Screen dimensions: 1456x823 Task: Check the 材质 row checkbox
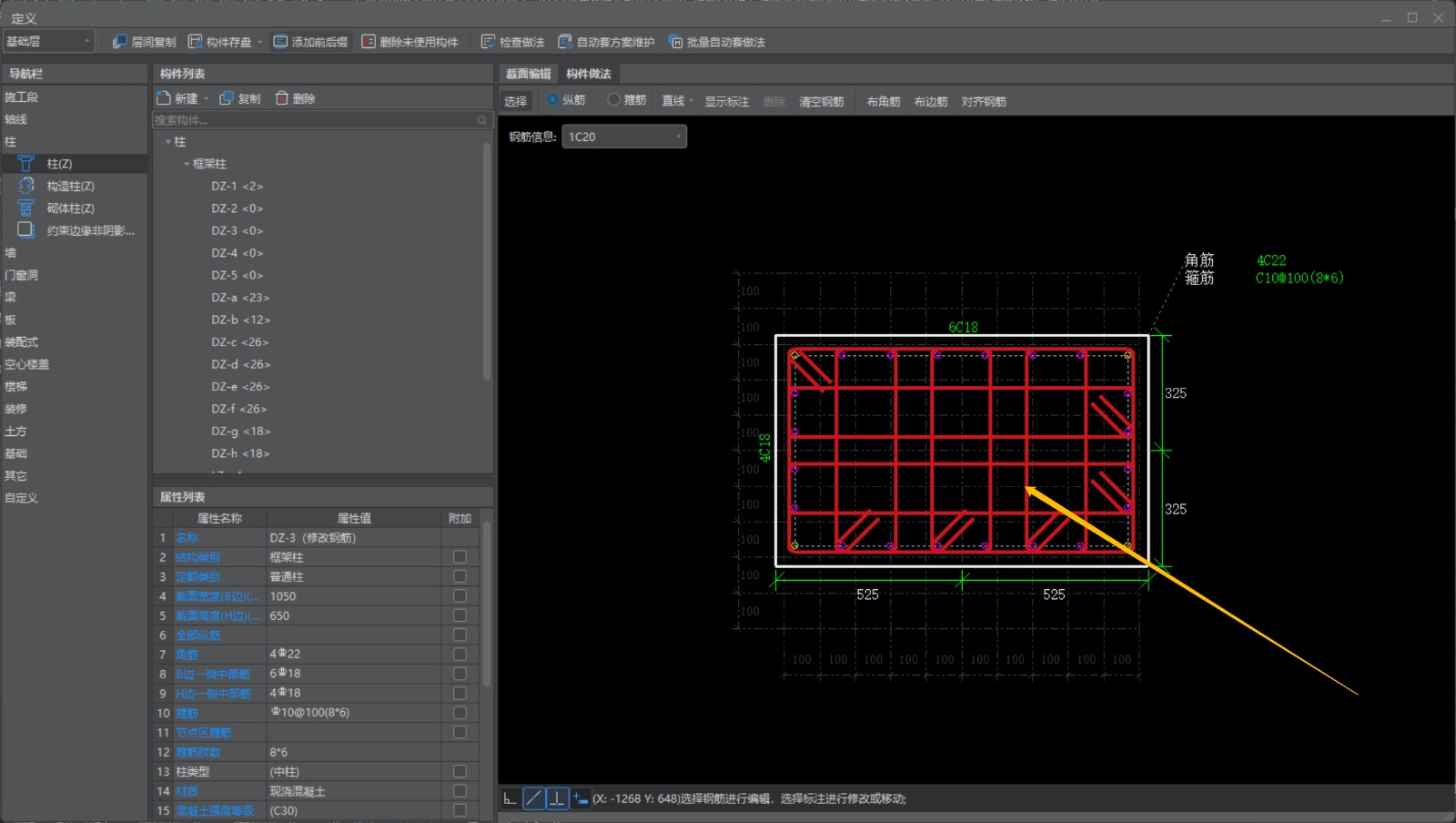(x=460, y=791)
